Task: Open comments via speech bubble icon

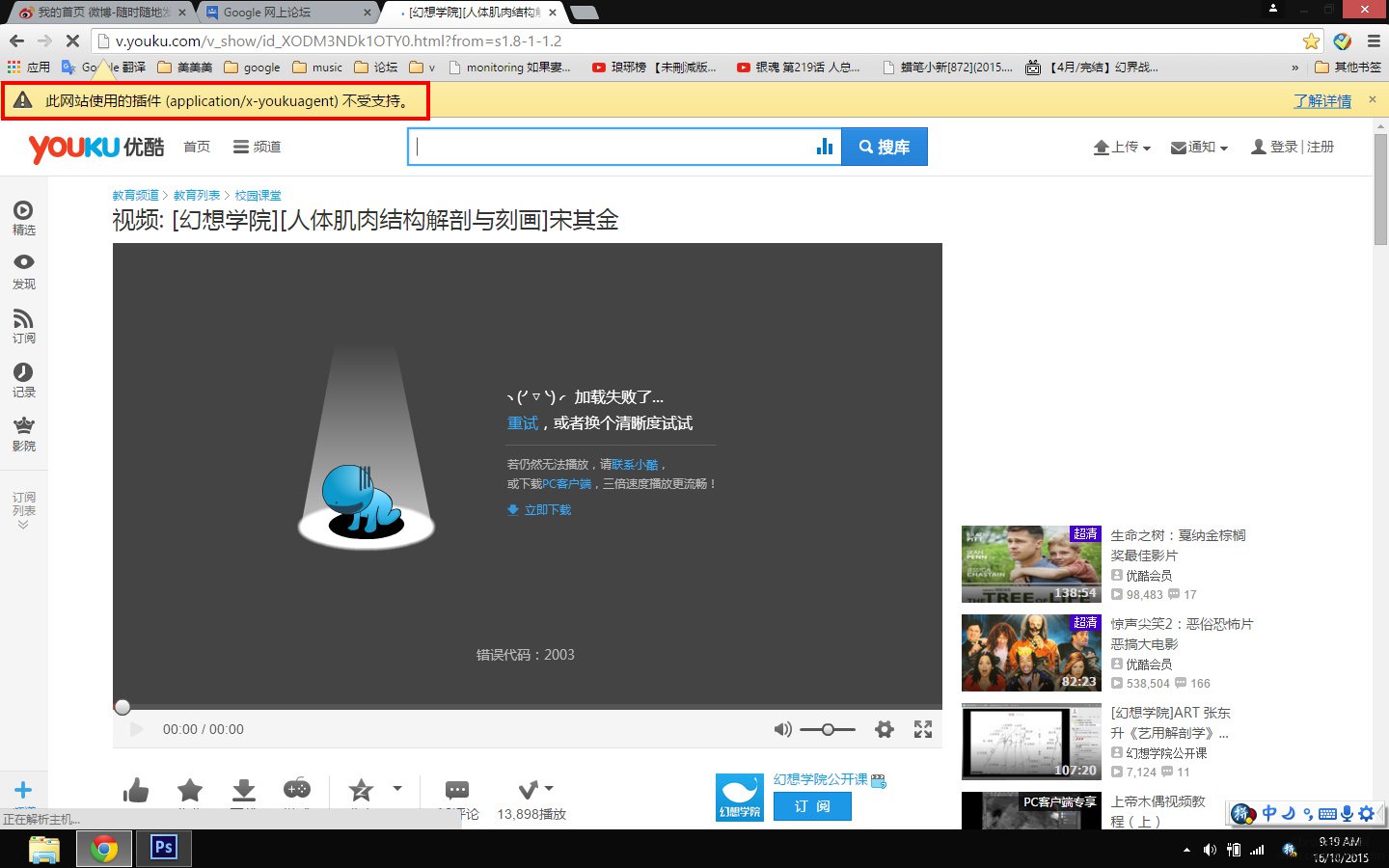Action: (x=455, y=790)
